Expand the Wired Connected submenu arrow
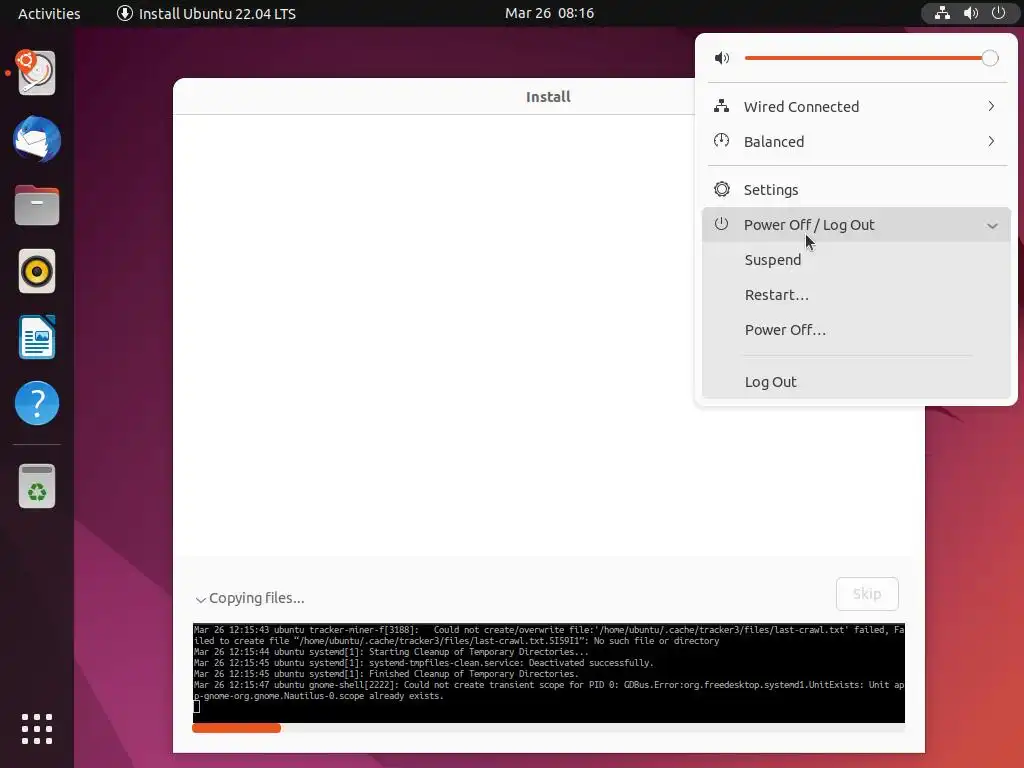This screenshot has width=1024, height=768. pos(991,106)
